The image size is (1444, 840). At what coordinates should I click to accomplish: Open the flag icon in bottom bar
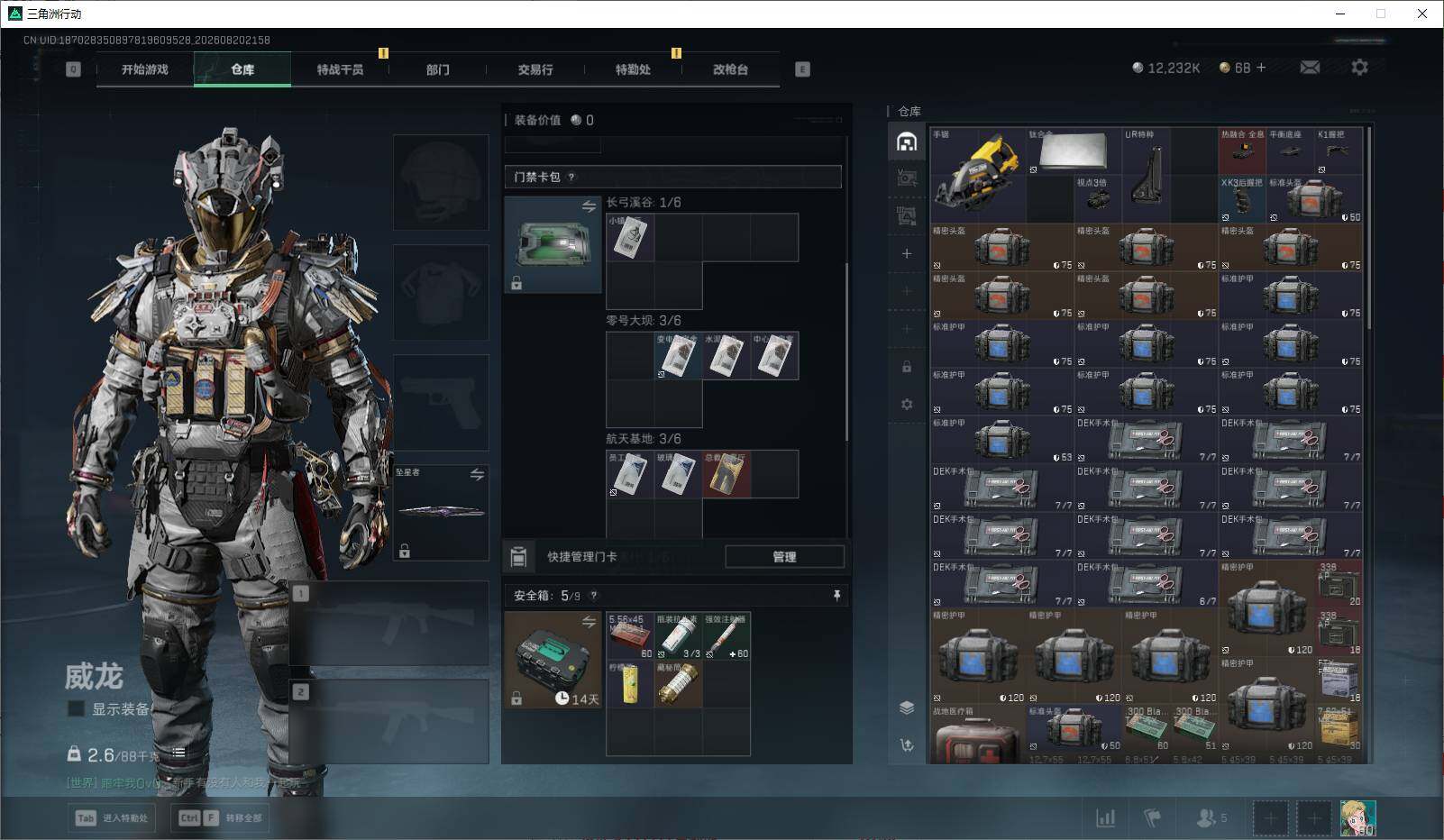point(1152,818)
